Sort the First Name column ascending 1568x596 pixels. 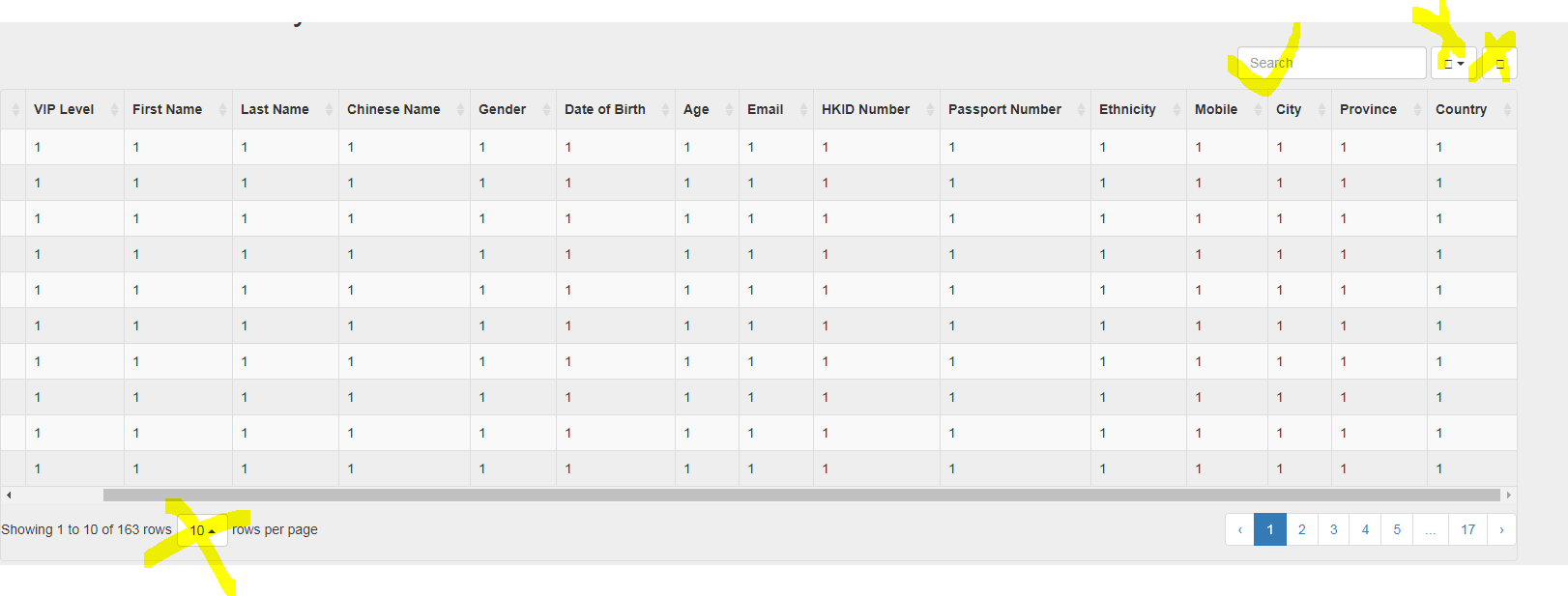coord(166,109)
